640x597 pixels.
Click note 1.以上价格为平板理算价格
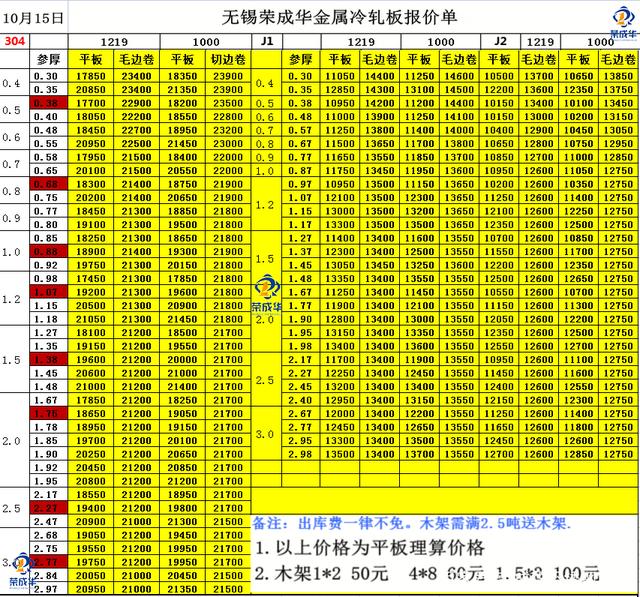coord(370,548)
